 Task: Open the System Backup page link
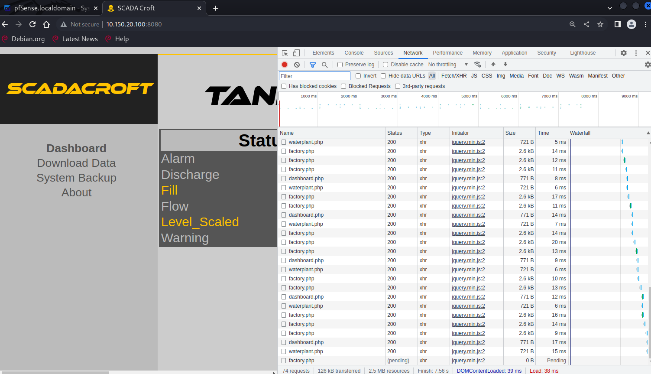[x=76, y=178]
